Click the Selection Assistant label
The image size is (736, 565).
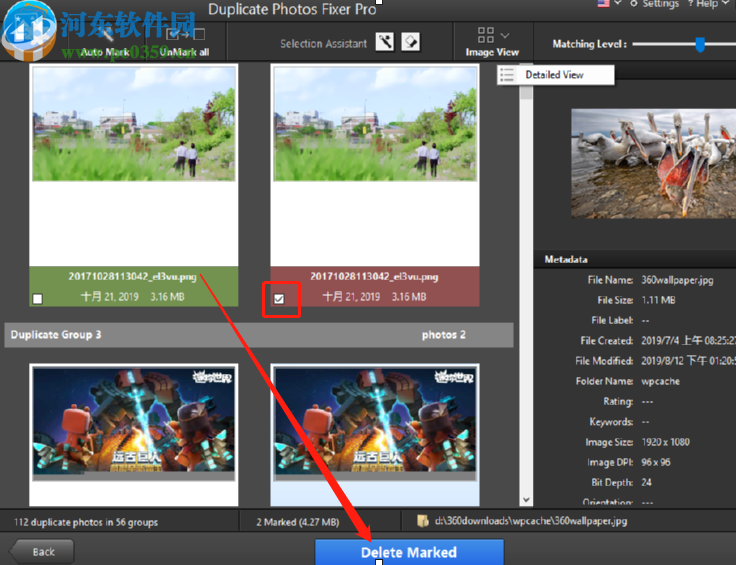point(323,44)
